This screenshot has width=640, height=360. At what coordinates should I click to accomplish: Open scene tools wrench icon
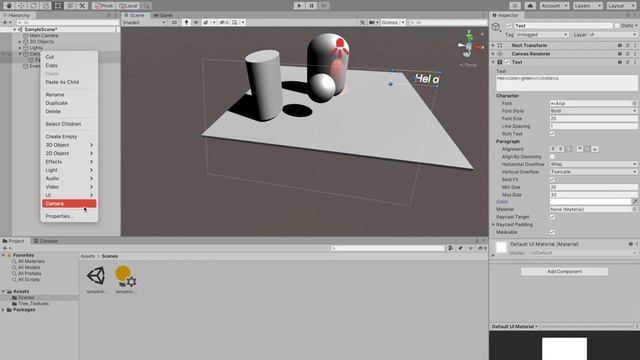coord(362,22)
